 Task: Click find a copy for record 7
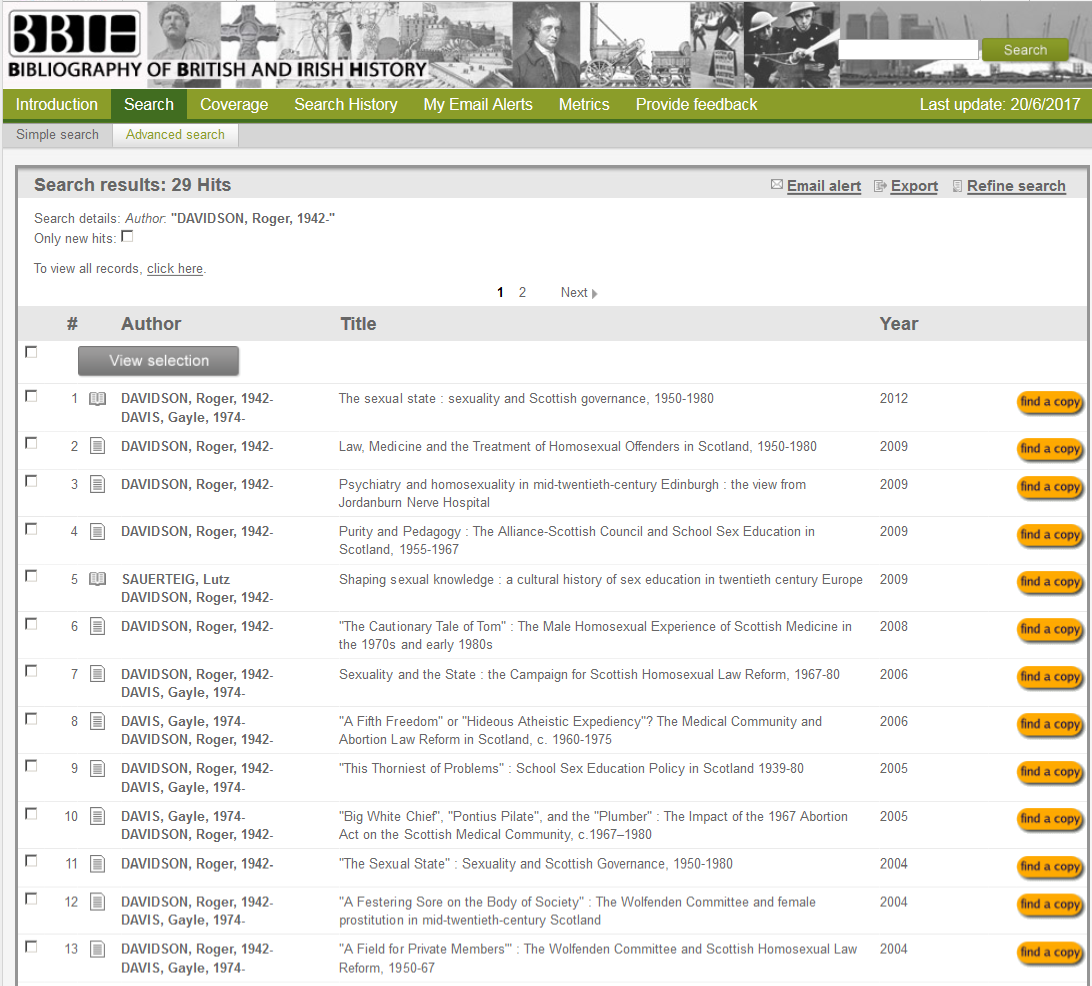1049,677
